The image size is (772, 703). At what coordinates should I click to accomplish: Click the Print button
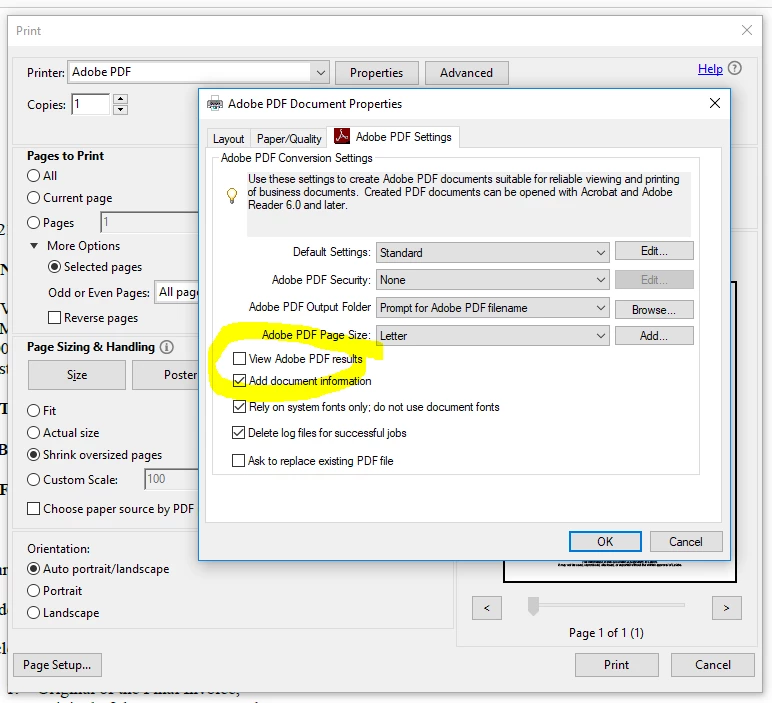pos(616,665)
